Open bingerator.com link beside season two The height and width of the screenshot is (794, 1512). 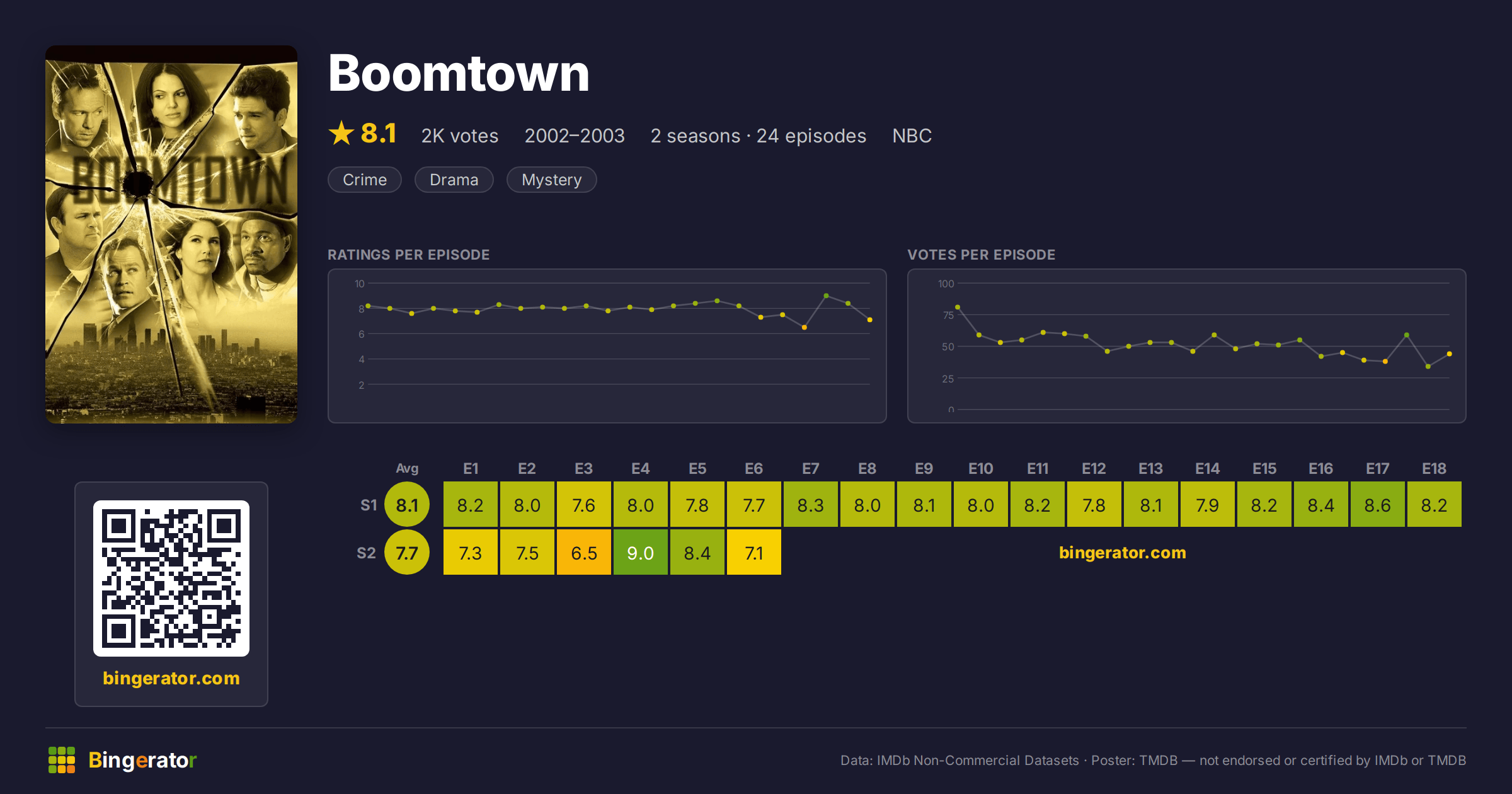[1123, 553]
